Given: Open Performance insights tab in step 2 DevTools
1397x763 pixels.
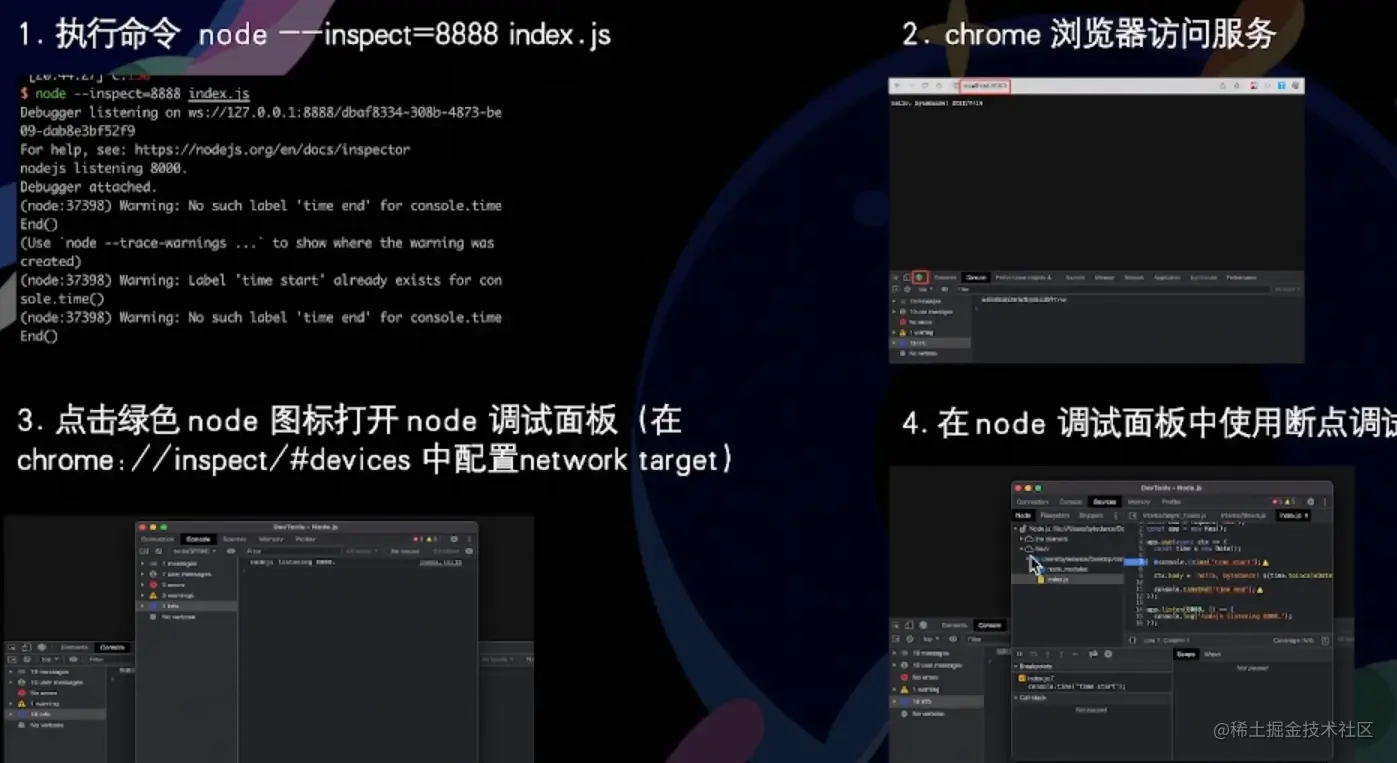Looking at the screenshot, I should coord(1023,277).
